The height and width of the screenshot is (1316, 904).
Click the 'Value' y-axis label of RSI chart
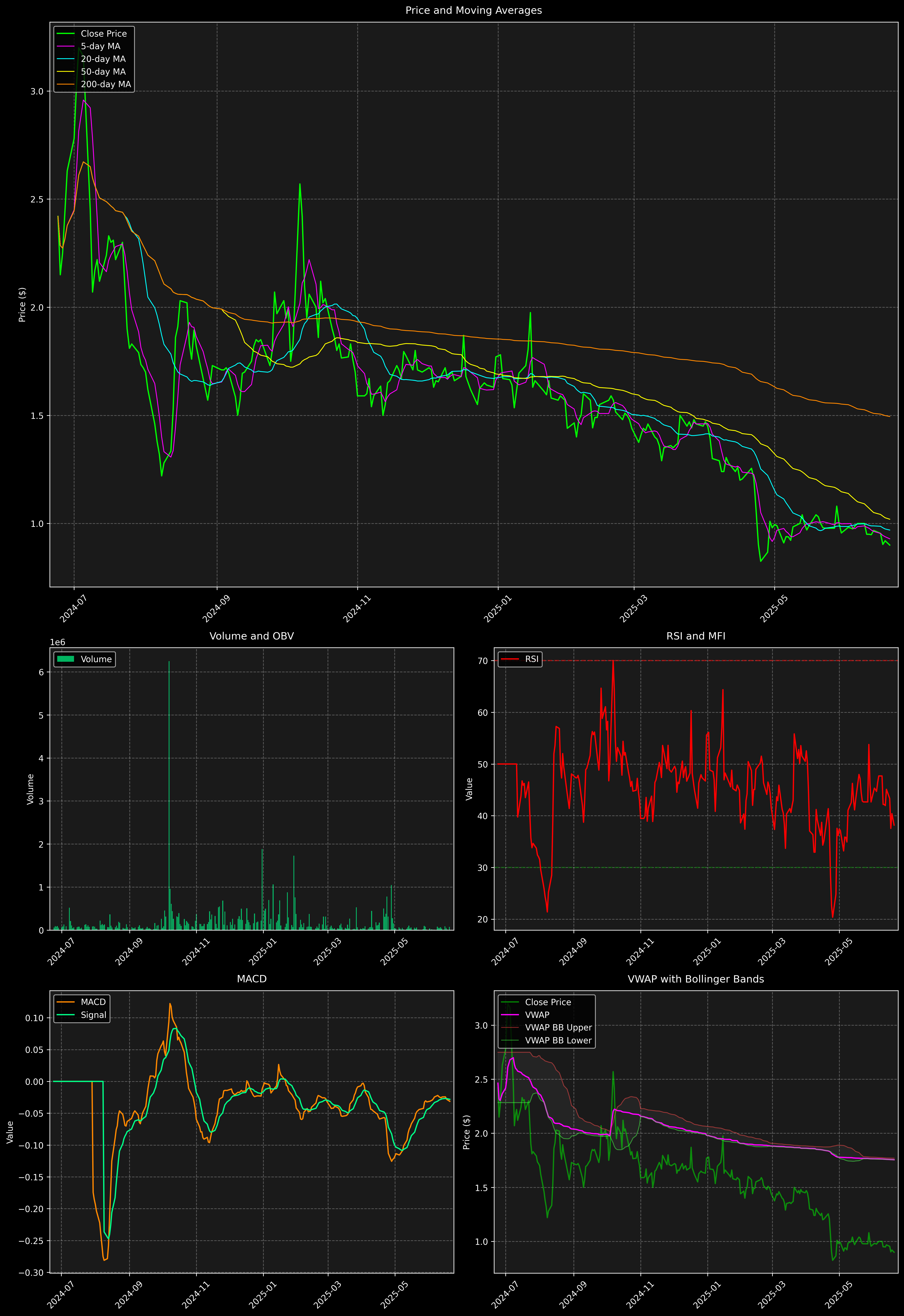[469, 789]
